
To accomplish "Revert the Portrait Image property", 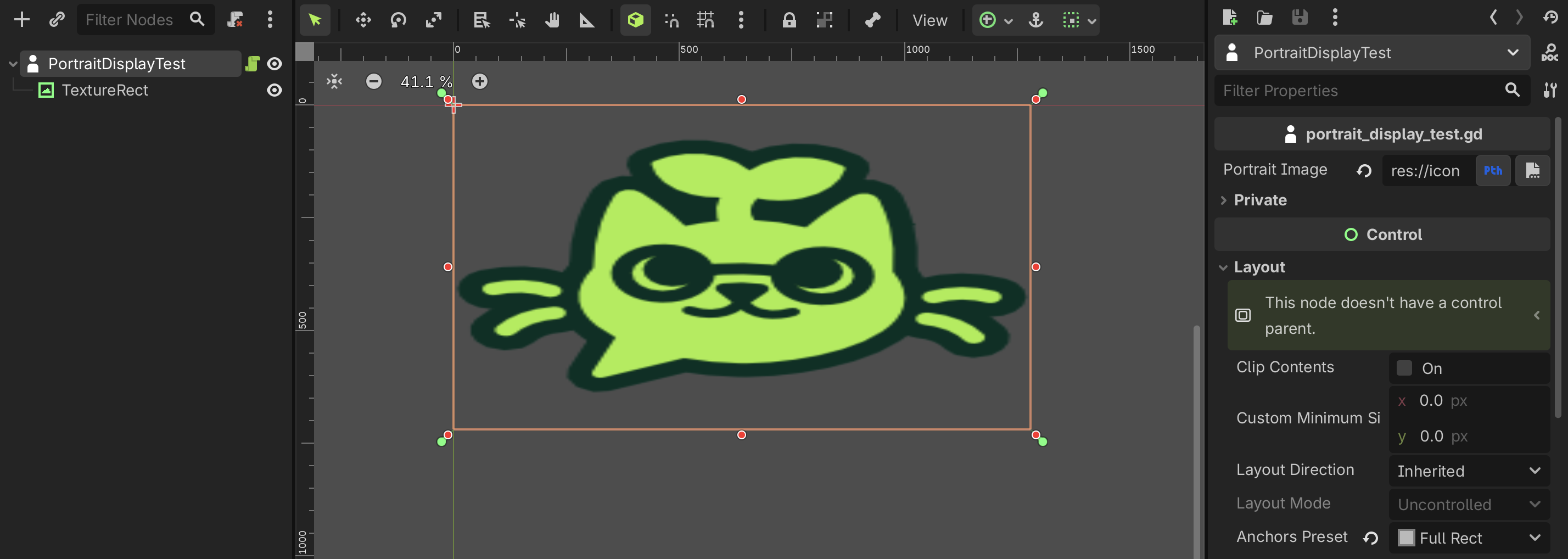I will (x=1363, y=171).
